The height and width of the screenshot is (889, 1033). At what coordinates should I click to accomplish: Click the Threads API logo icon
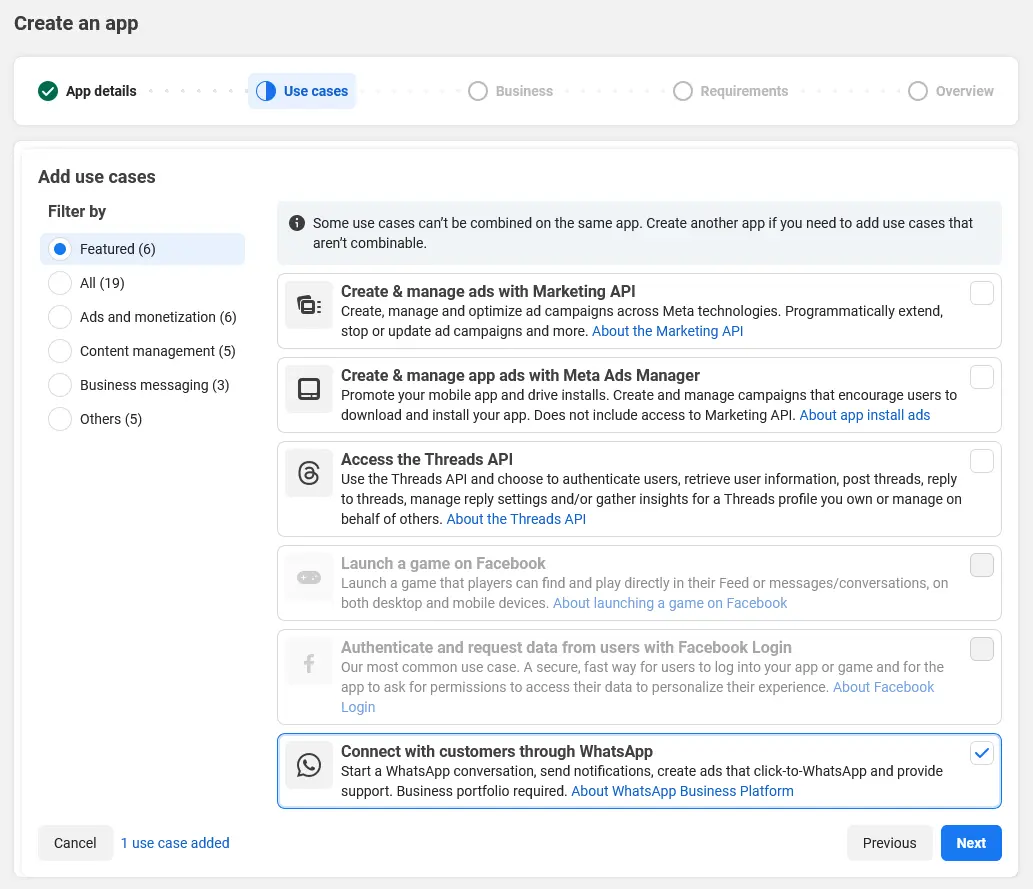(x=309, y=473)
